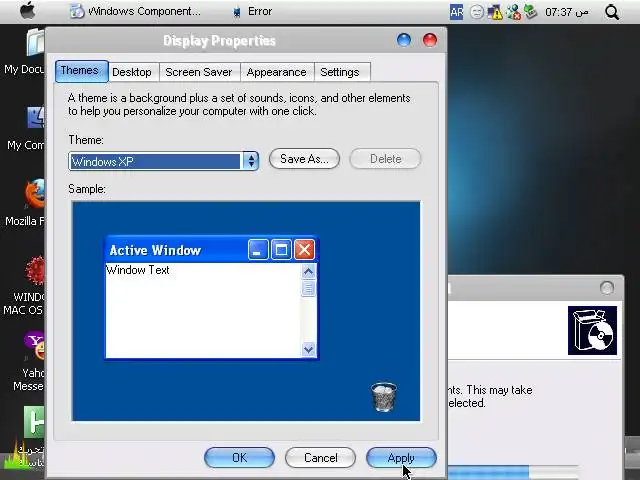Click the Save As... button
The width and height of the screenshot is (640, 480).
pos(304,158)
